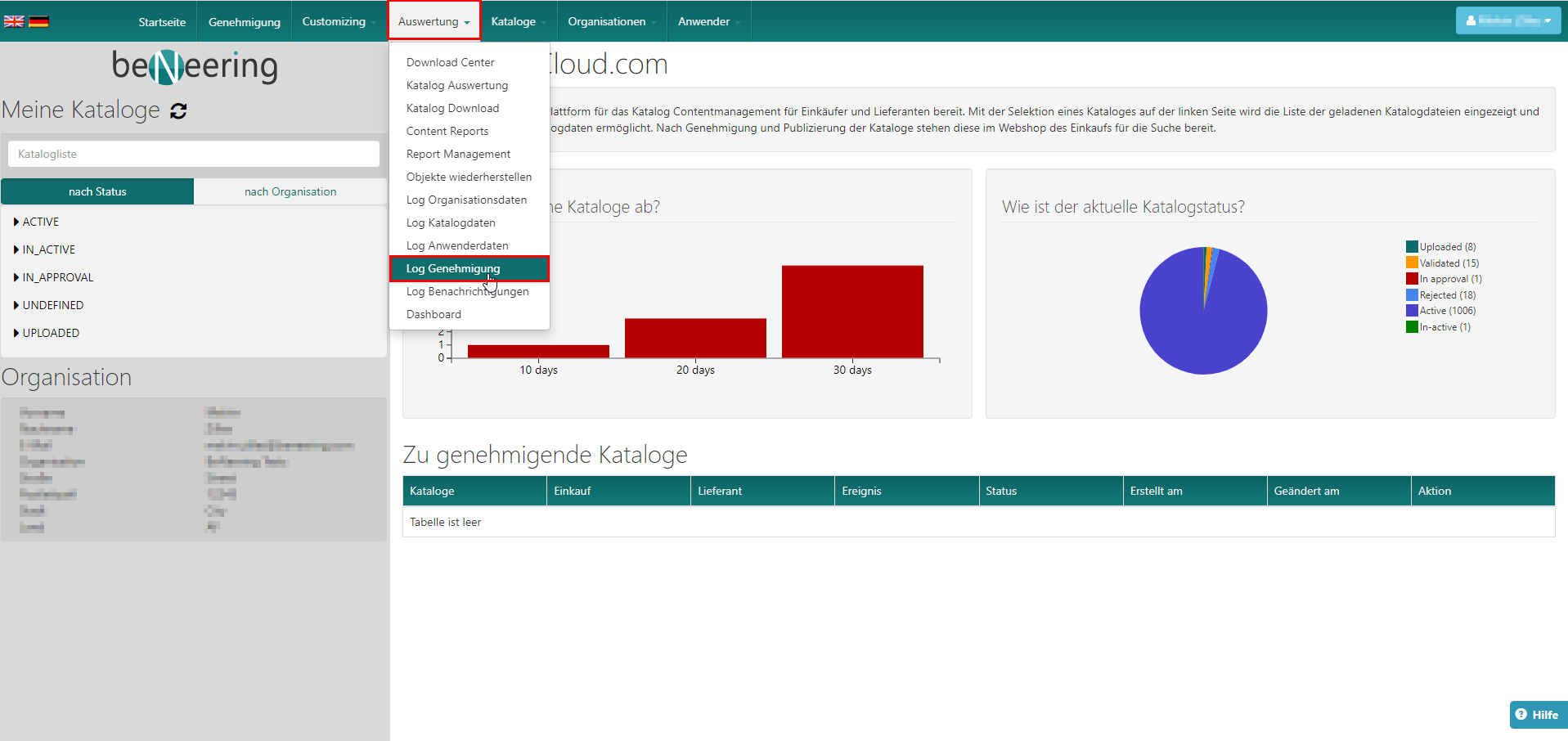
Task: Expand the ACTIVE catalog tree node
Action: coord(16,222)
